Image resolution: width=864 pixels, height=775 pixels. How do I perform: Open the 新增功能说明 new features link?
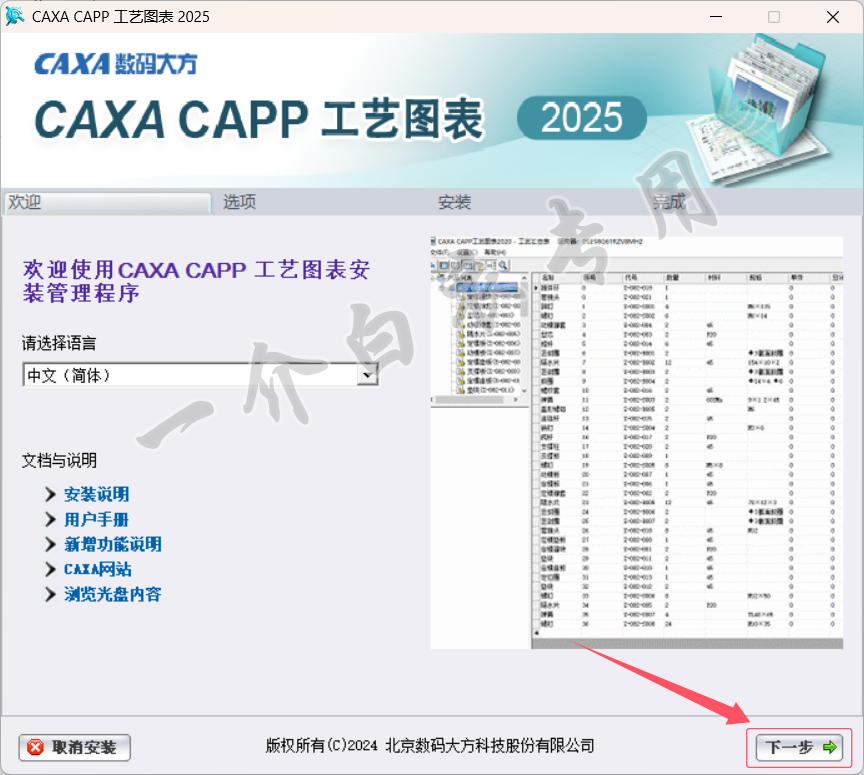pyautogui.click(x=112, y=544)
